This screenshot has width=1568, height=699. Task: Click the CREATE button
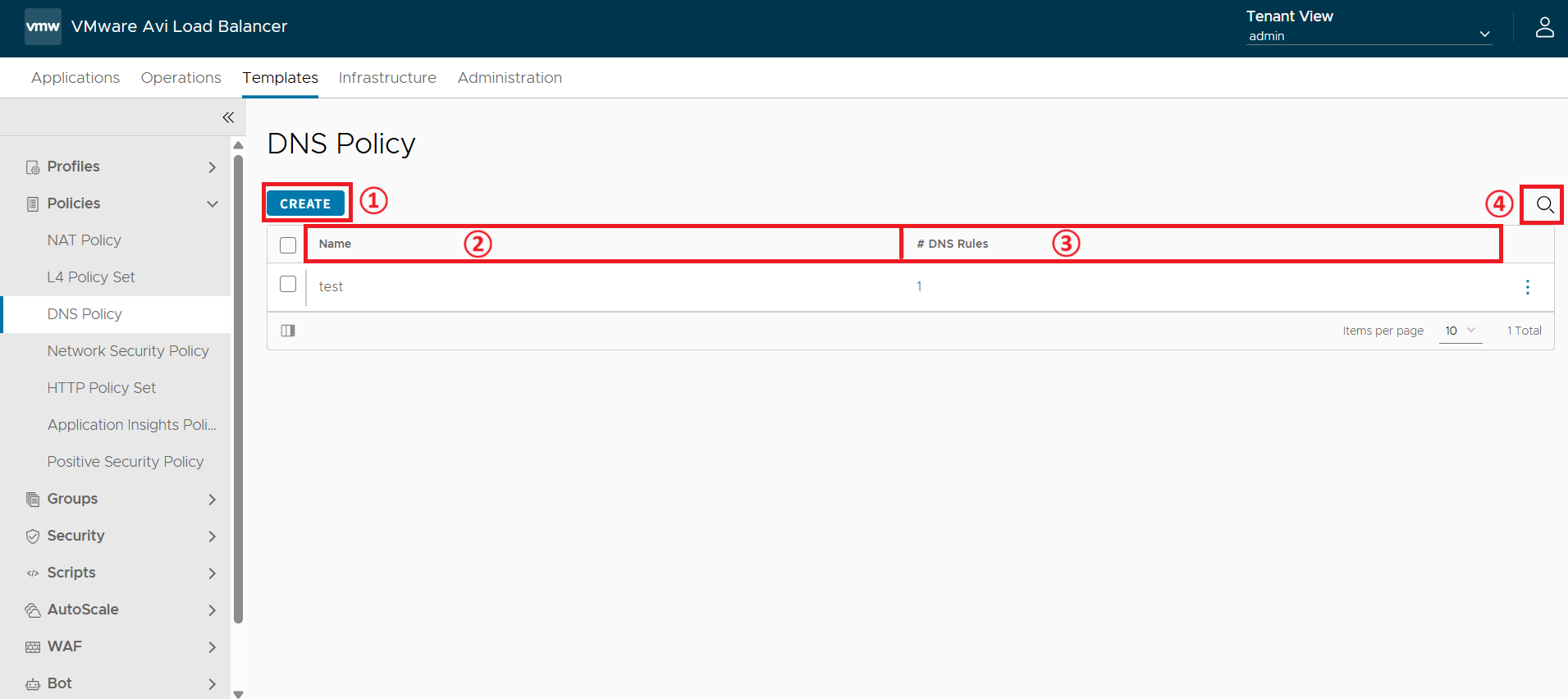click(305, 203)
